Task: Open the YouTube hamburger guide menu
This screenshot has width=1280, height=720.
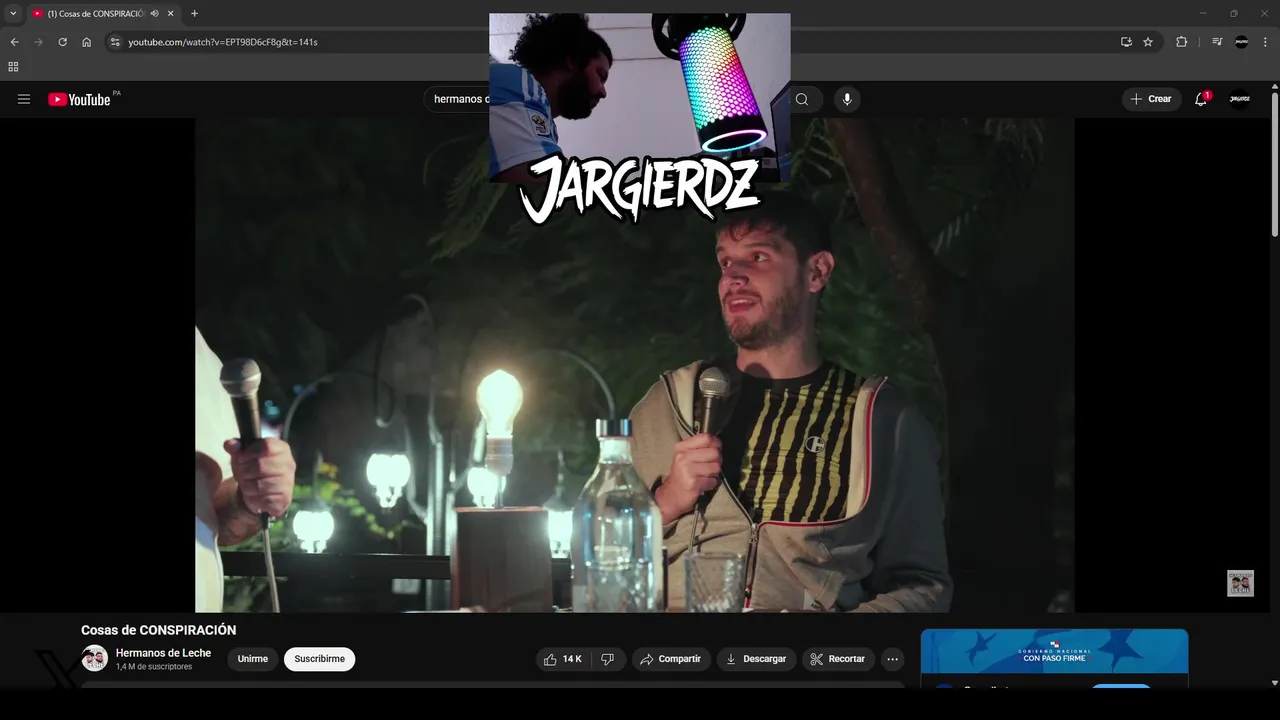Action: click(24, 99)
